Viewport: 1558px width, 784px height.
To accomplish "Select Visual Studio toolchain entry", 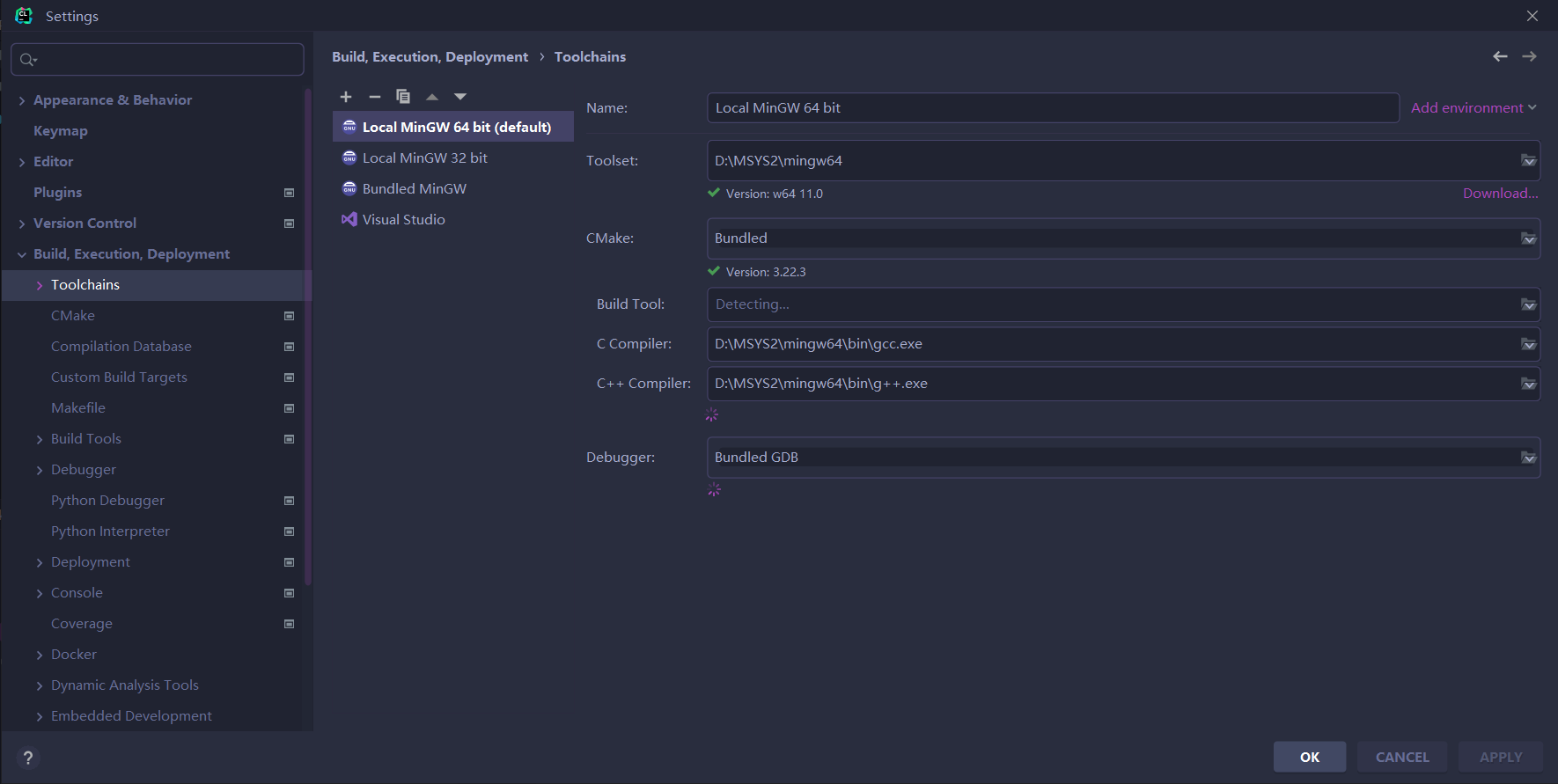I will point(453,219).
